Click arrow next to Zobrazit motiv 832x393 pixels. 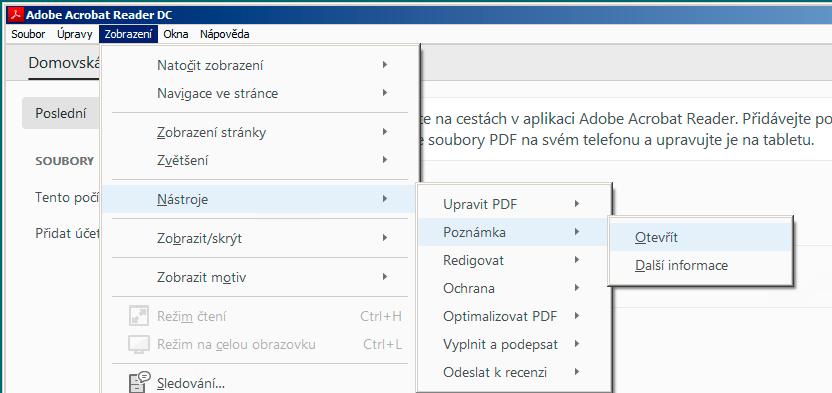(385, 277)
